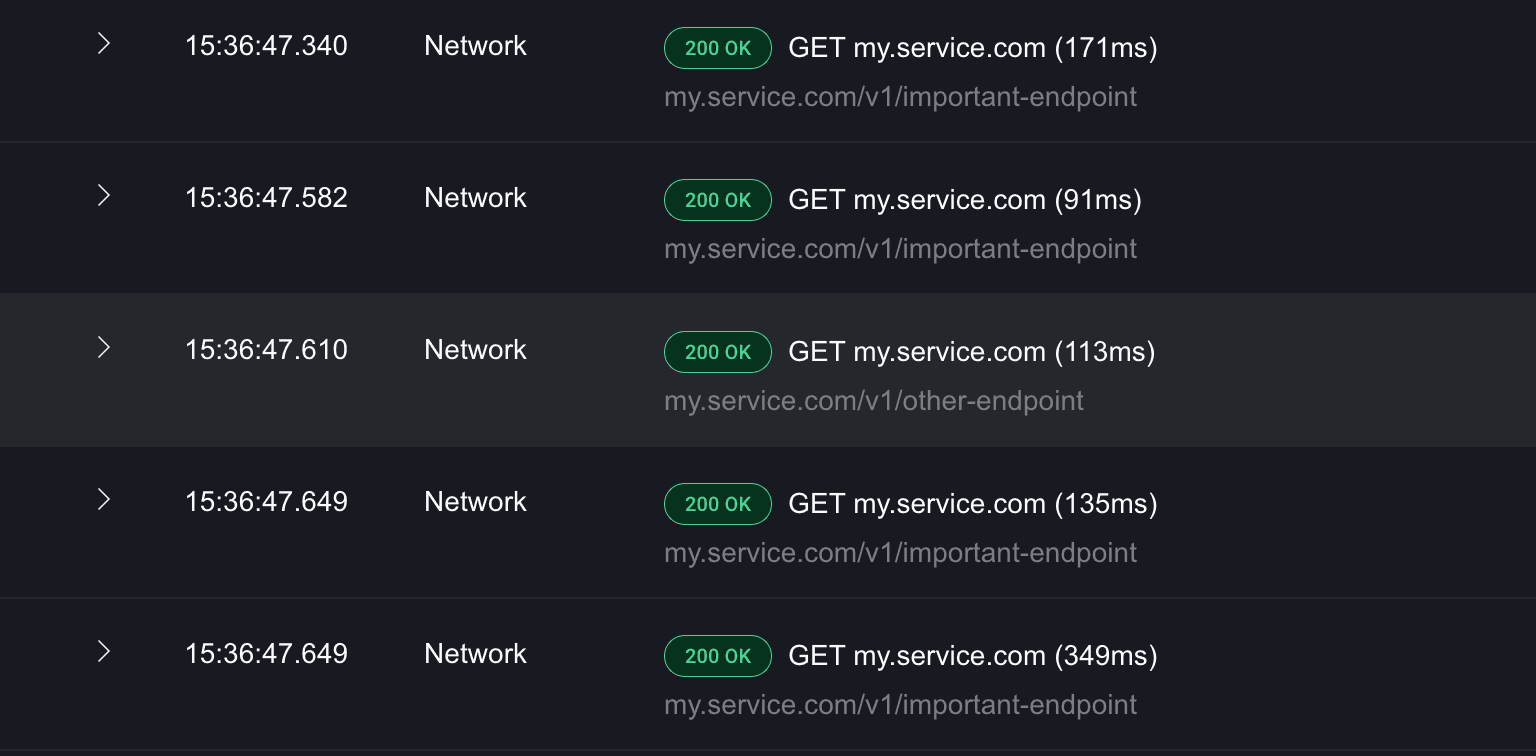Click the 15:36:47.340 timestamp
The height and width of the screenshot is (756, 1536).
pyautogui.click(x=266, y=46)
